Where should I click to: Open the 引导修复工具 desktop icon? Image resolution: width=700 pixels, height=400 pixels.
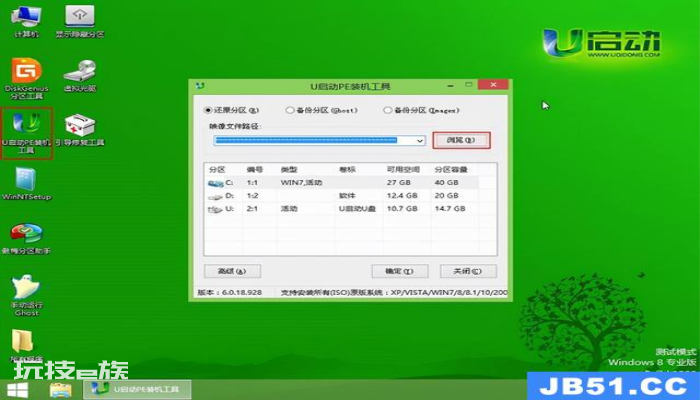pos(79,130)
